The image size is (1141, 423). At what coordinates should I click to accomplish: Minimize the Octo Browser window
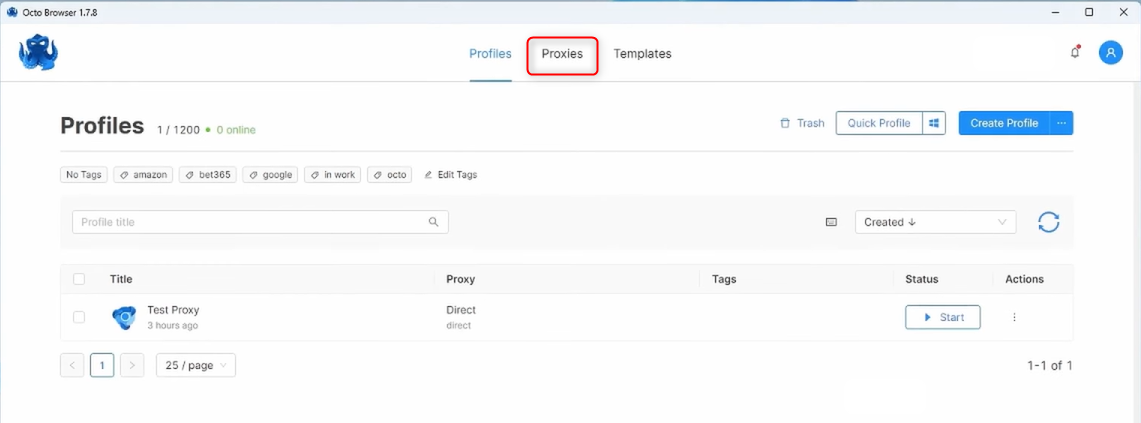coord(1054,12)
